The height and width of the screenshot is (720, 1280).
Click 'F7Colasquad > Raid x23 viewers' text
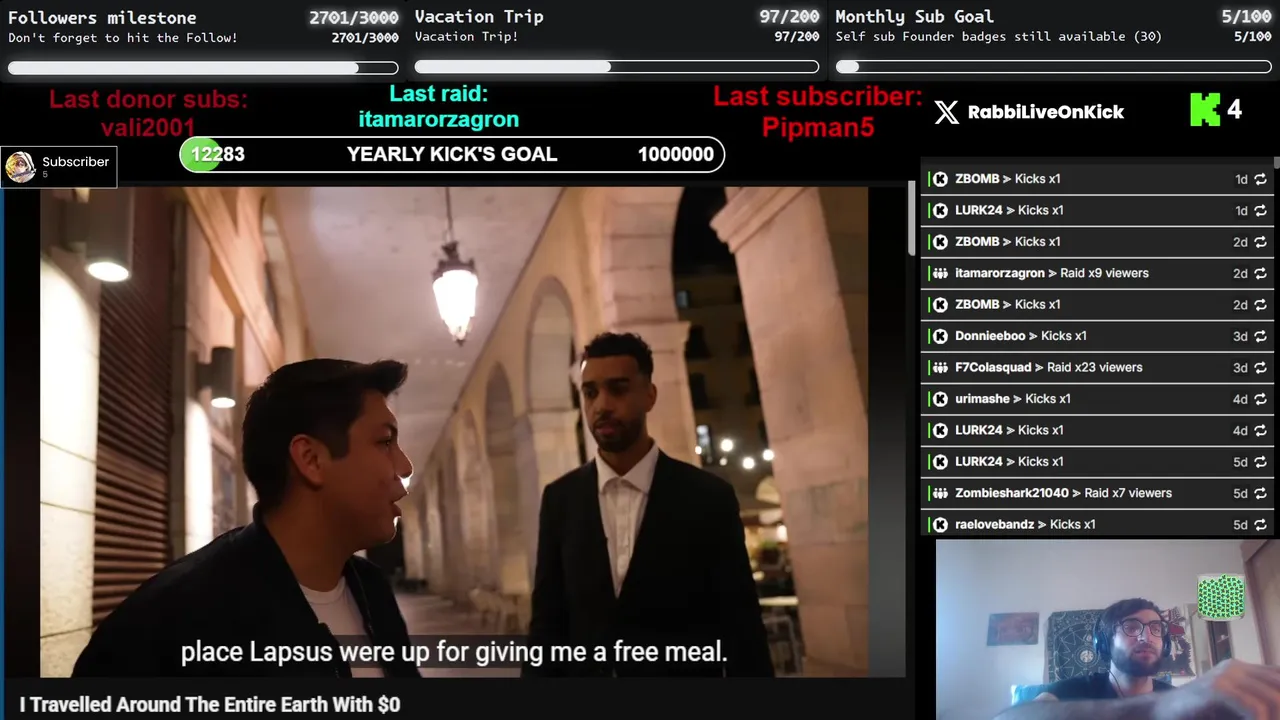(1049, 367)
